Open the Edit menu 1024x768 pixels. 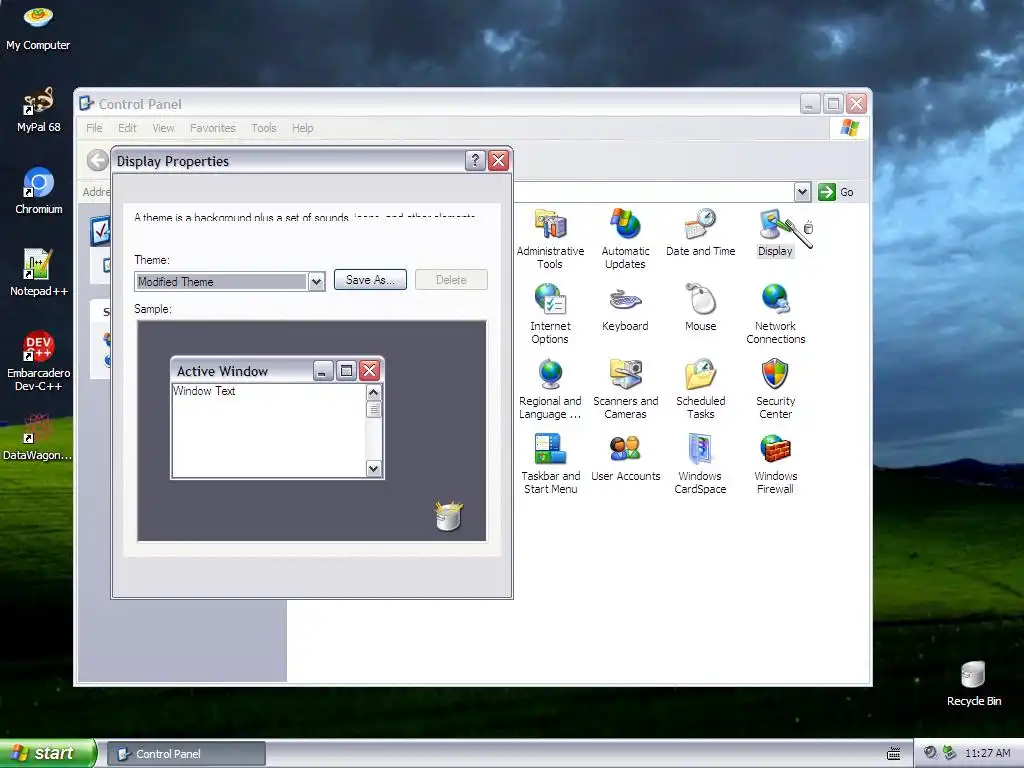click(127, 128)
